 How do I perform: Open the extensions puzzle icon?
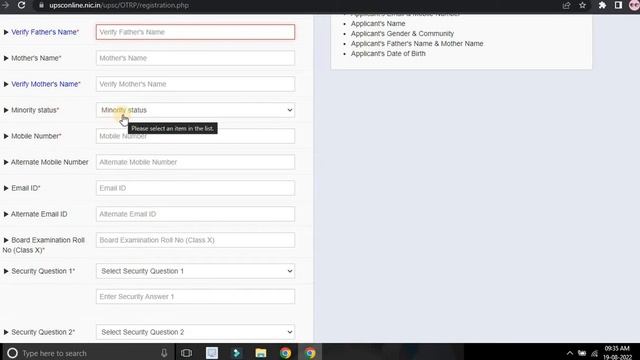click(602, 5)
